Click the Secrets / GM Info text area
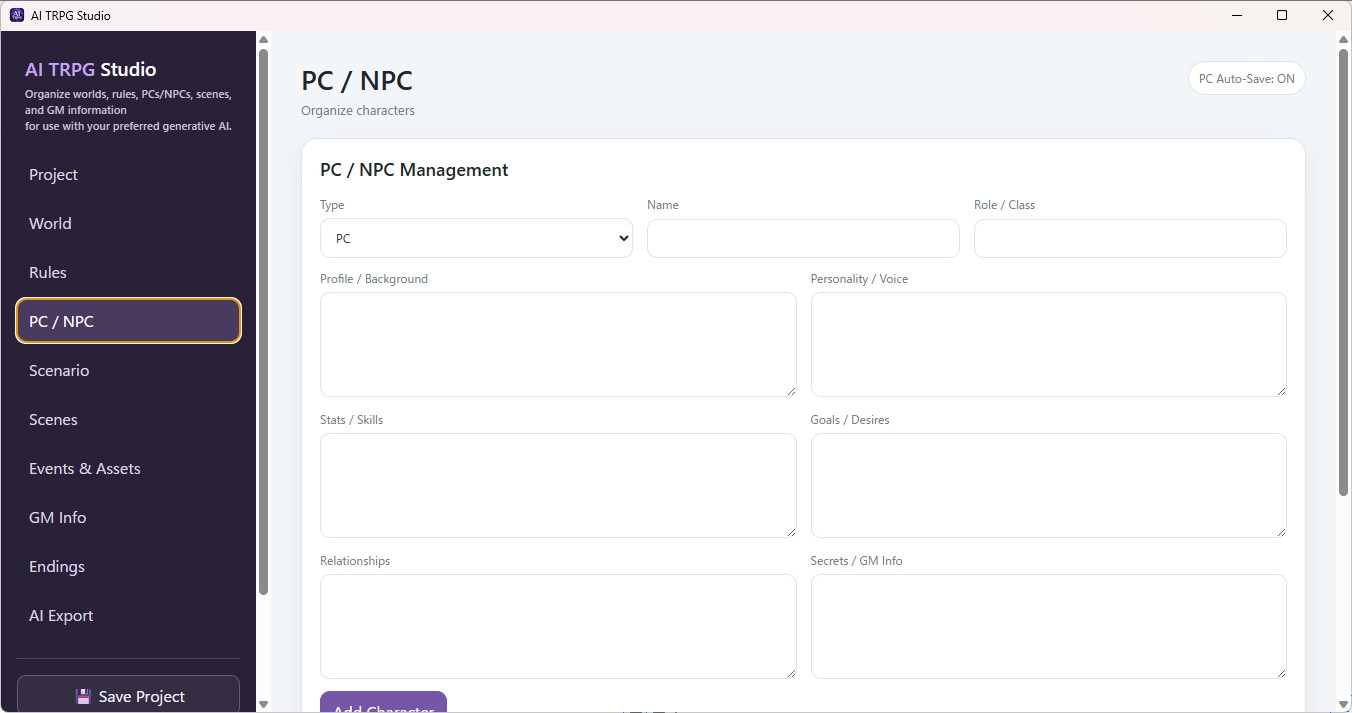 pos(1048,626)
